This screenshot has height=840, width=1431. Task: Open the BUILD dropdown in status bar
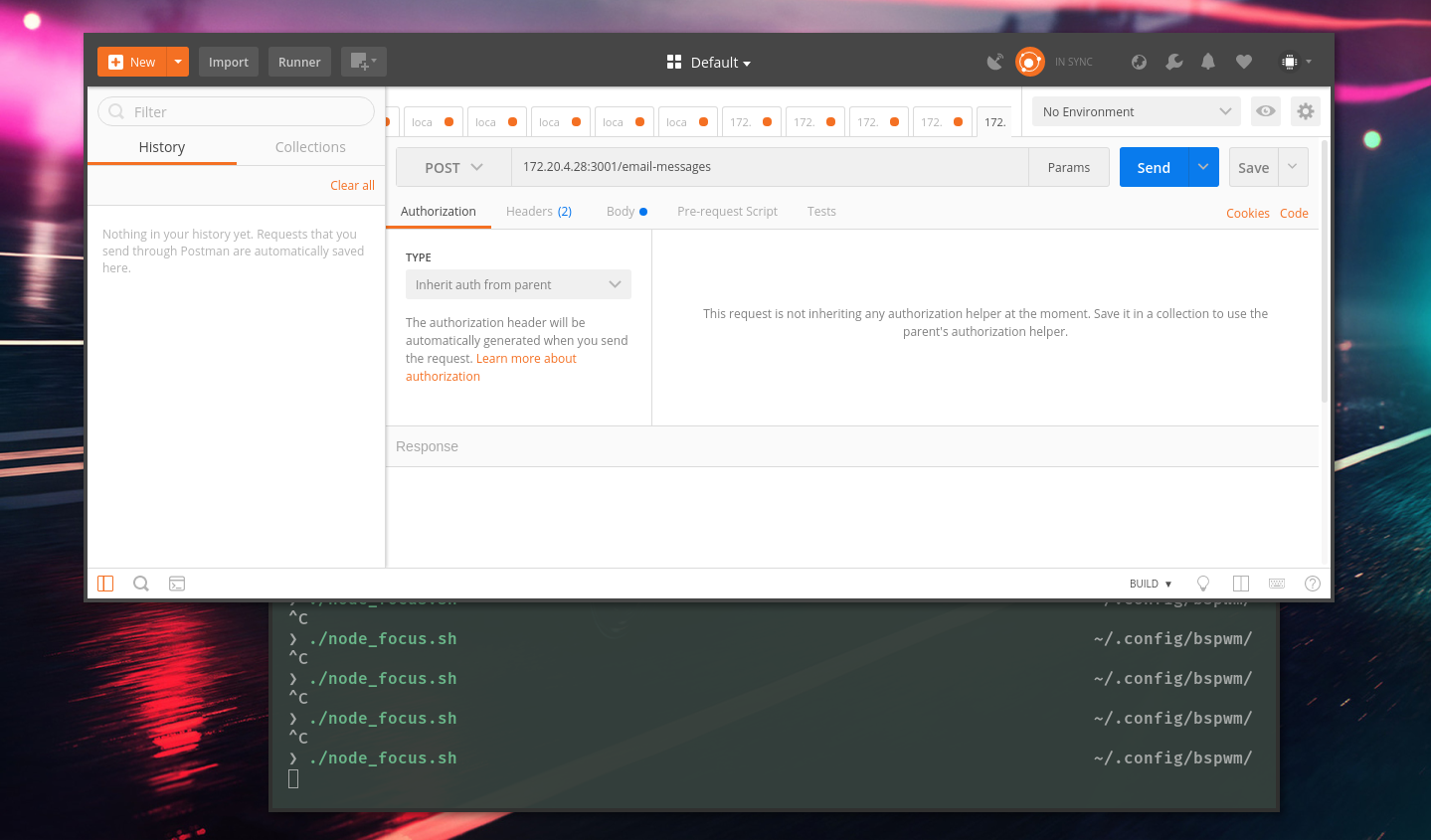coord(1149,584)
